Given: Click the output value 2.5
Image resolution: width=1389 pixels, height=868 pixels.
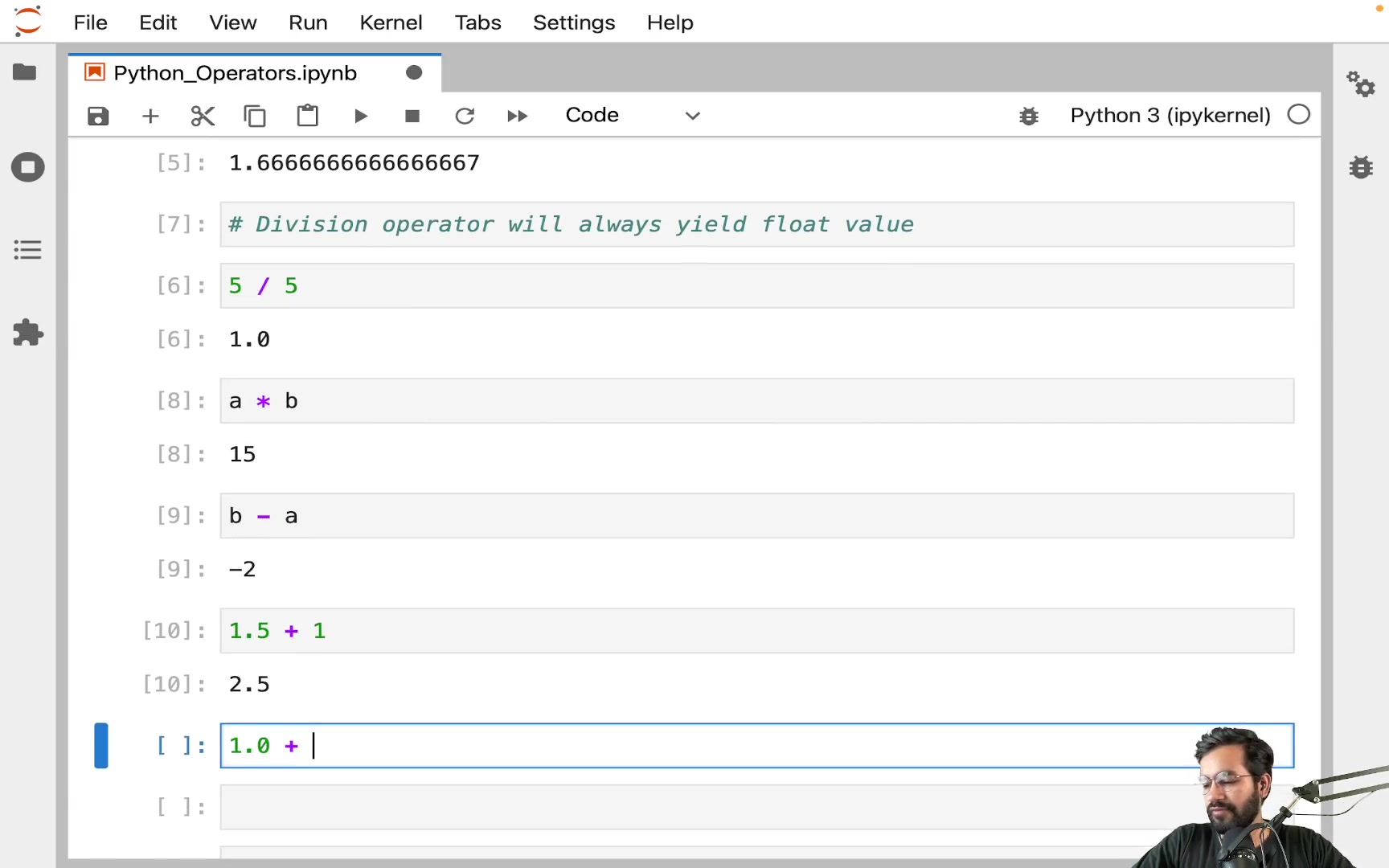Looking at the screenshot, I should pyautogui.click(x=249, y=684).
